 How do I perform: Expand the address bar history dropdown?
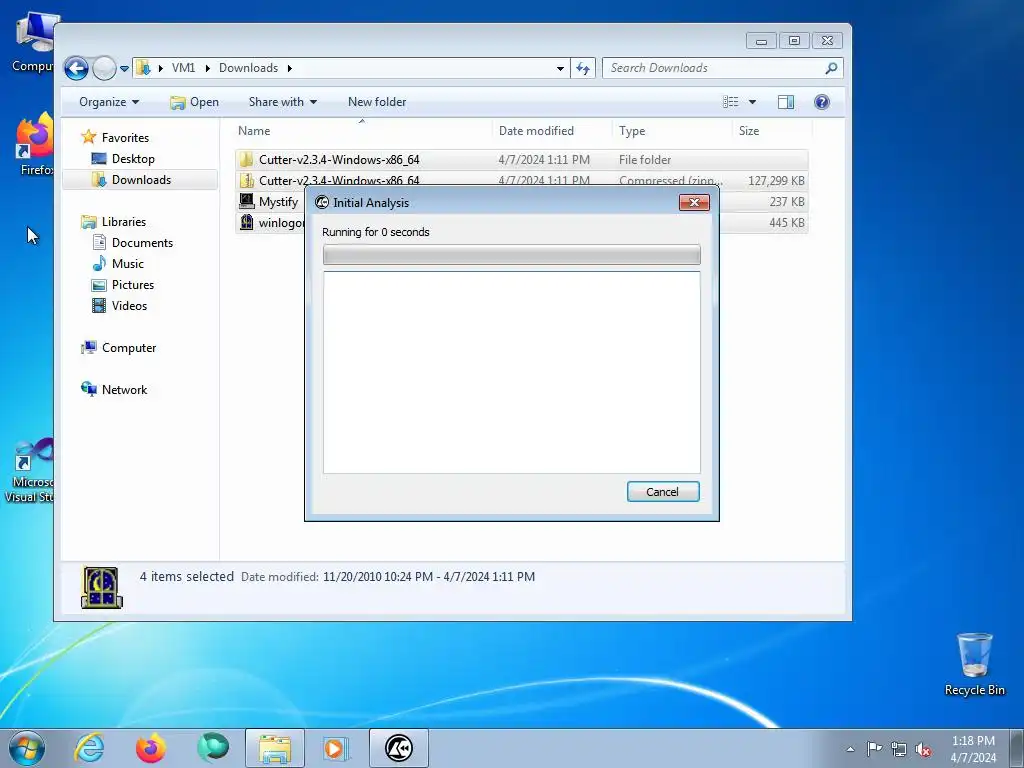560,68
